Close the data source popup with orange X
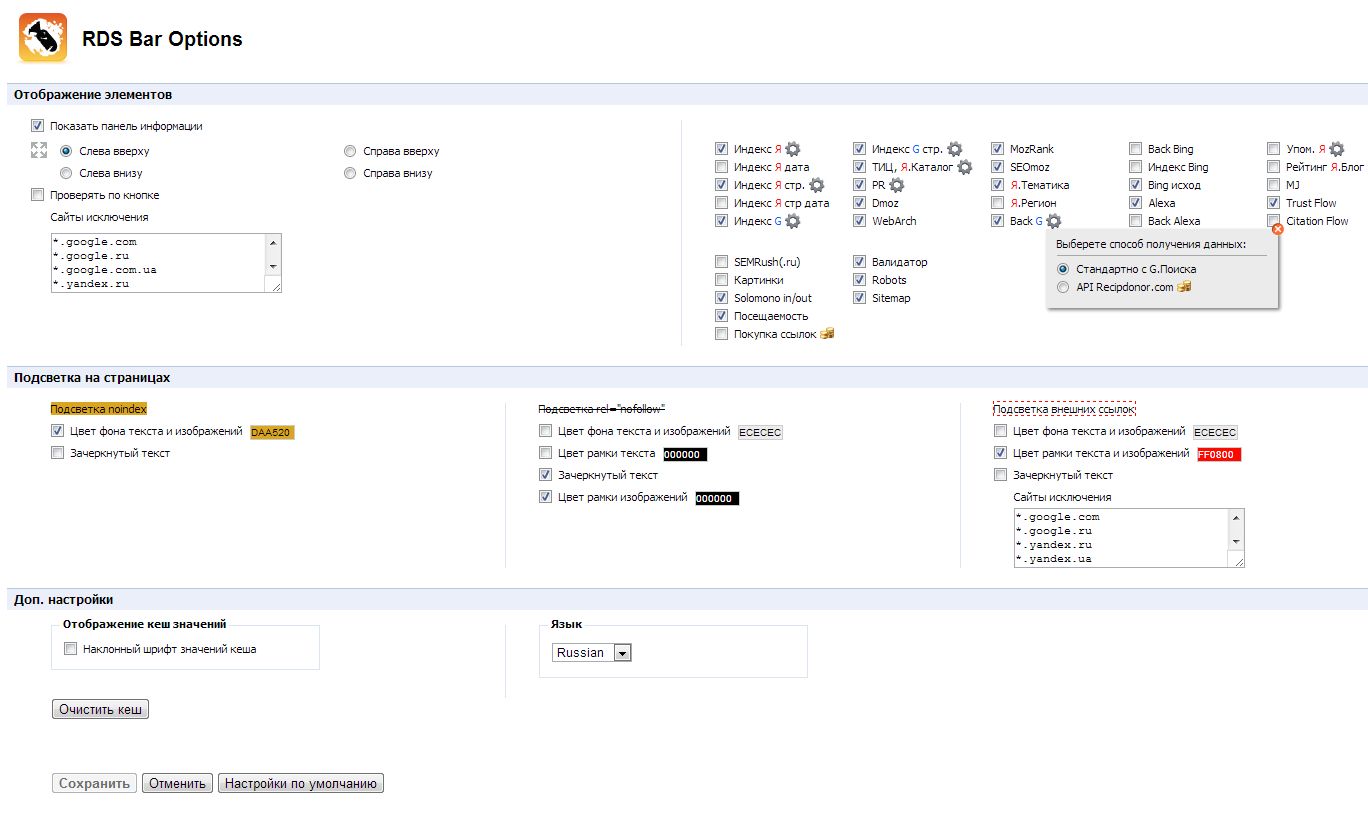The width and height of the screenshot is (1368, 817). click(1277, 229)
